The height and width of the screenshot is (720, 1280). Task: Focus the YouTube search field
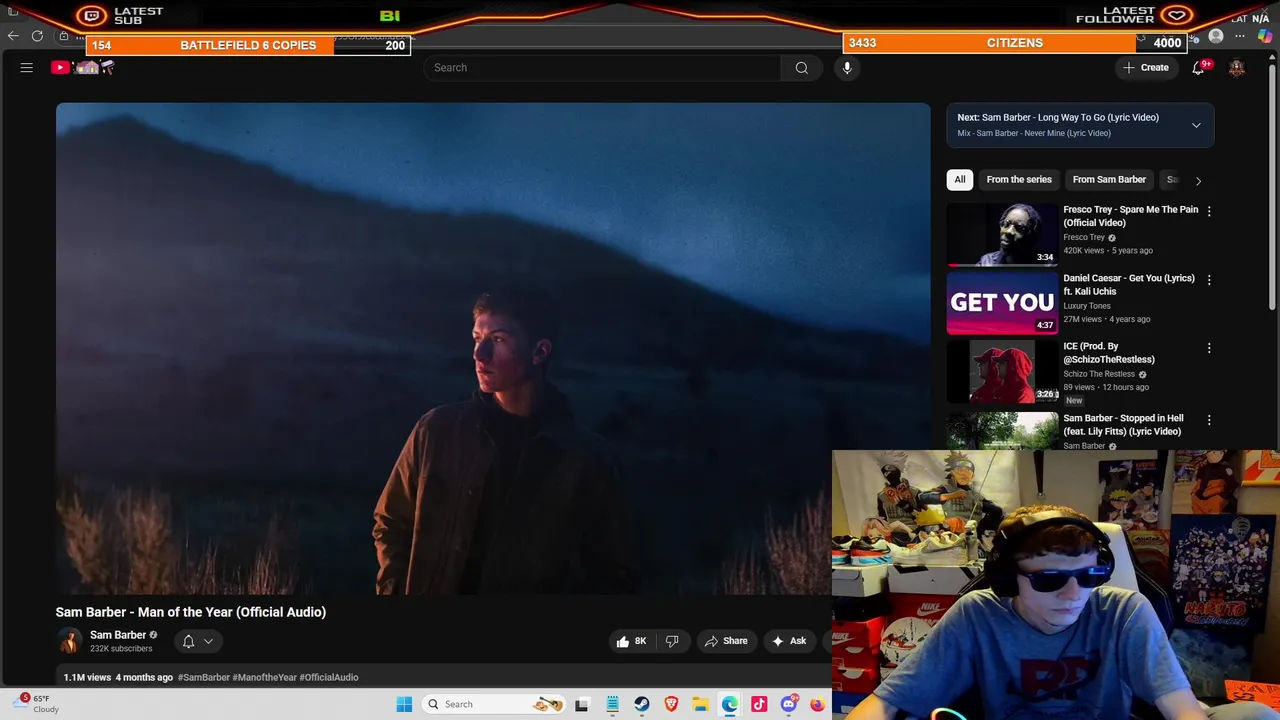pyautogui.click(x=602, y=68)
